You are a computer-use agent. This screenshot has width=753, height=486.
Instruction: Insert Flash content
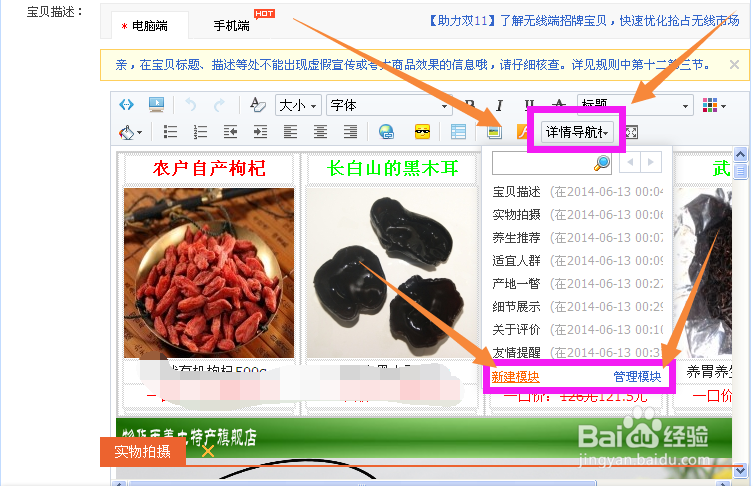point(522,132)
